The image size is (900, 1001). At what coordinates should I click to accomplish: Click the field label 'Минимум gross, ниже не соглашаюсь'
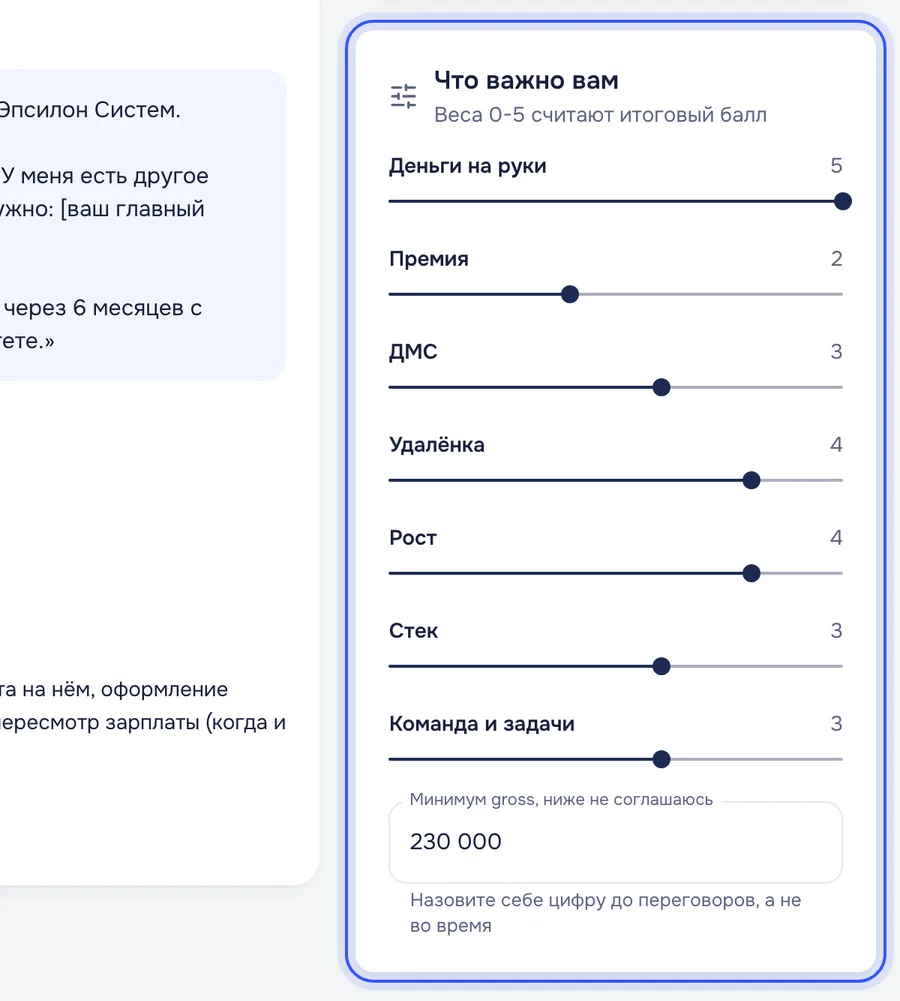pos(561,799)
